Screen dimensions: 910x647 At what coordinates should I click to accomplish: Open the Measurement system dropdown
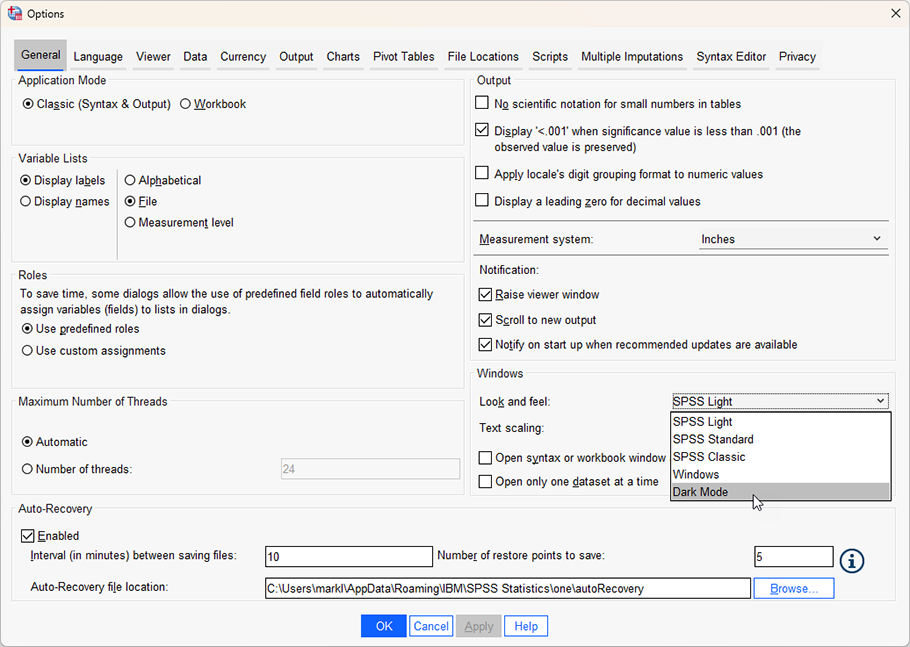(793, 238)
